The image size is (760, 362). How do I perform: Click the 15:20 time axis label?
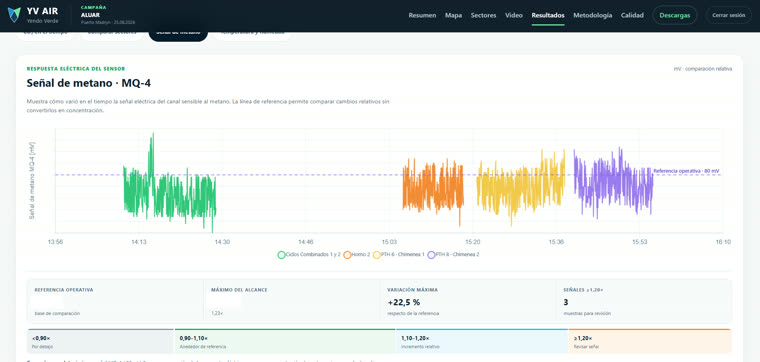[473, 242]
